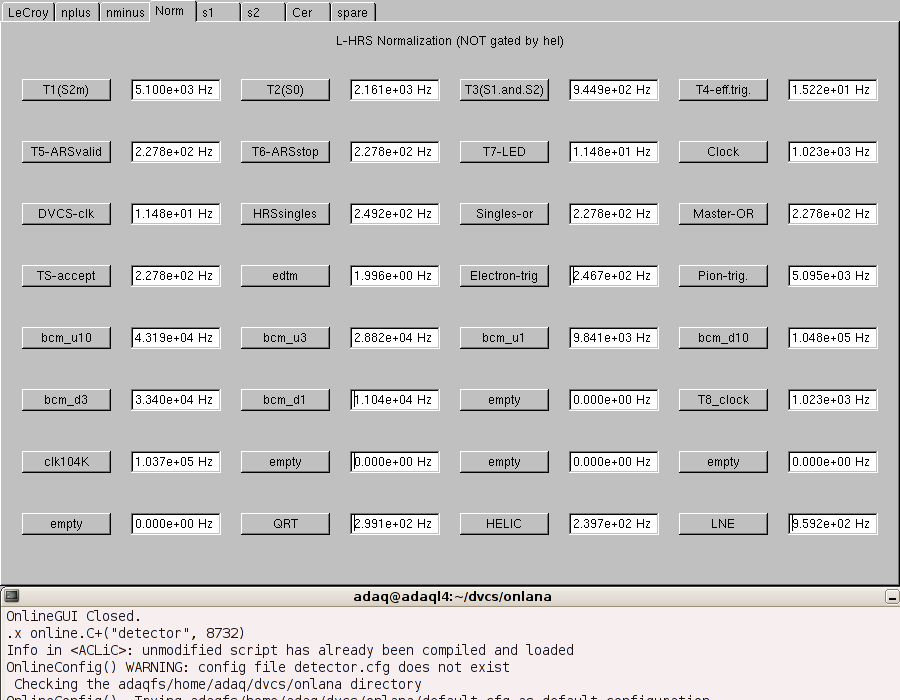Click the OnlineConfig() WARNING terminal line
Viewport: 900px width, 700px height.
click(x=258, y=667)
